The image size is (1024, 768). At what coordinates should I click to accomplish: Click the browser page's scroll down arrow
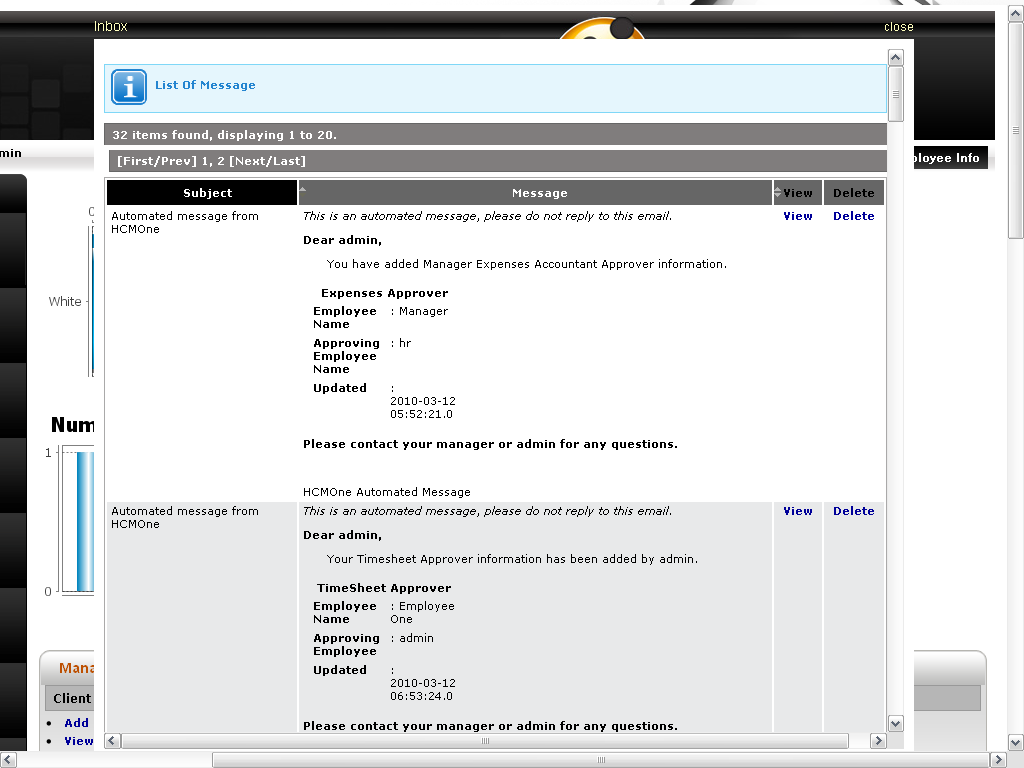click(x=1016, y=743)
